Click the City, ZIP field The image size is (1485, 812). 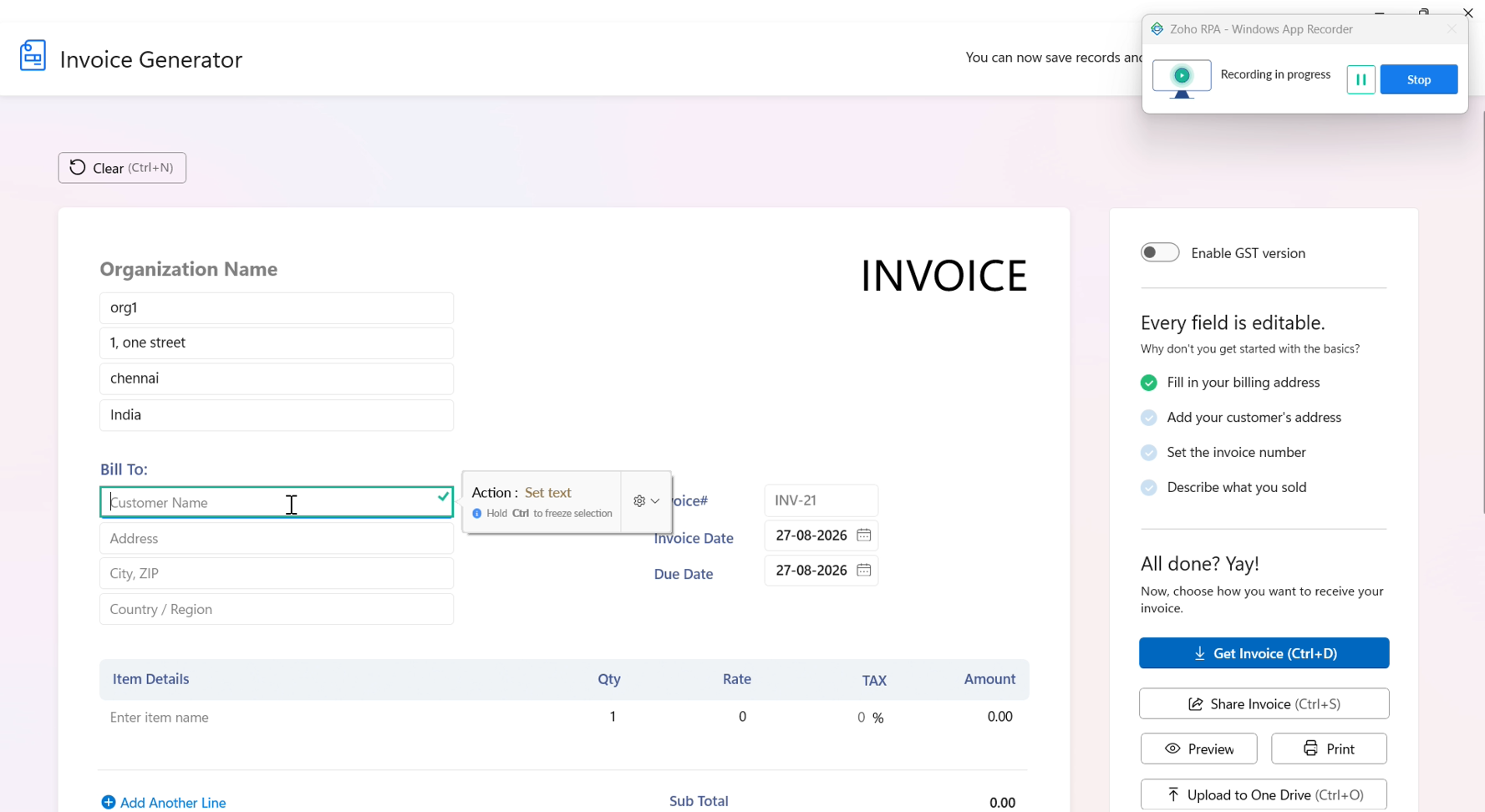277,574
